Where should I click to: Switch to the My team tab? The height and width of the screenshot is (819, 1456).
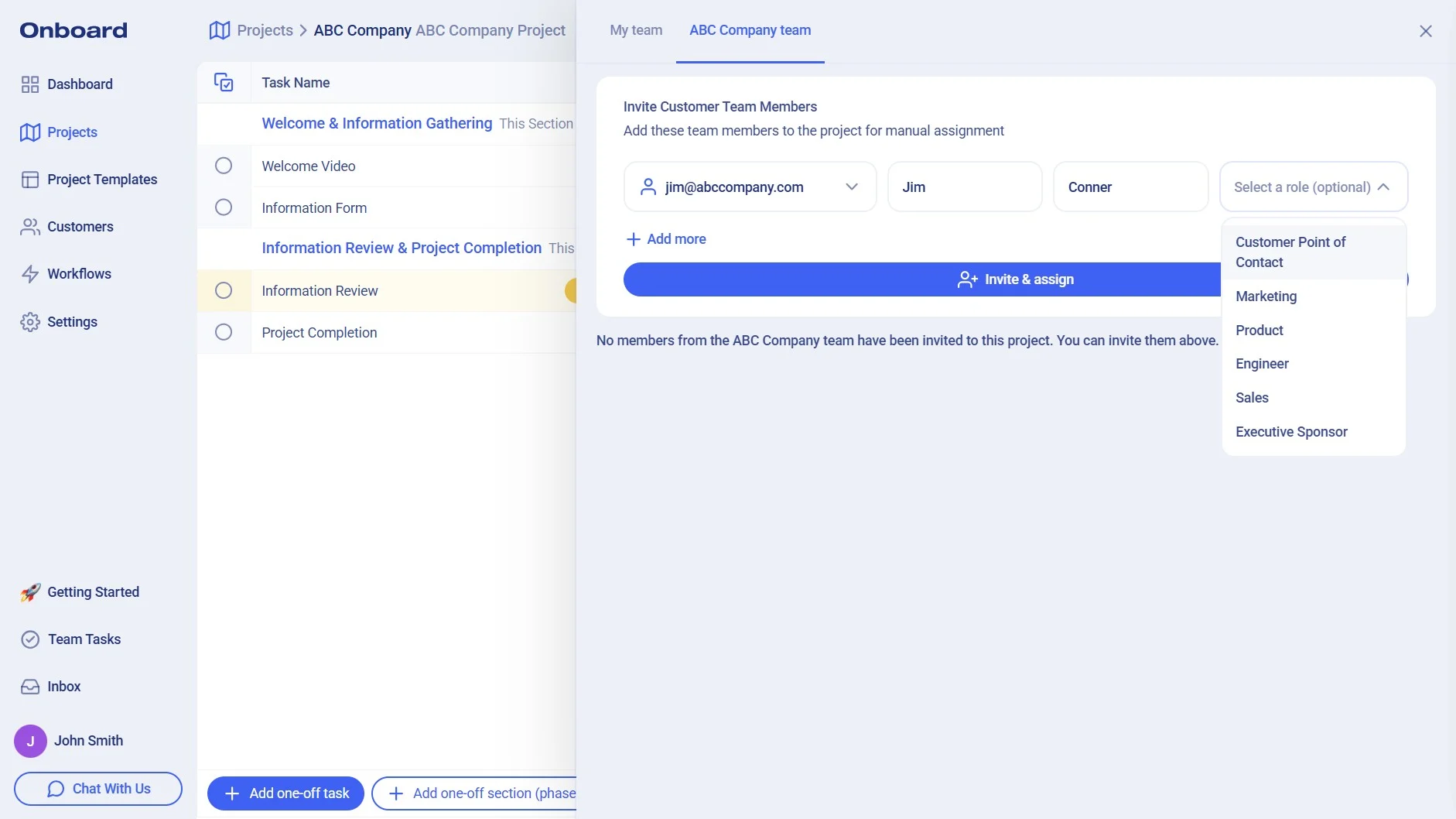(x=636, y=30)
